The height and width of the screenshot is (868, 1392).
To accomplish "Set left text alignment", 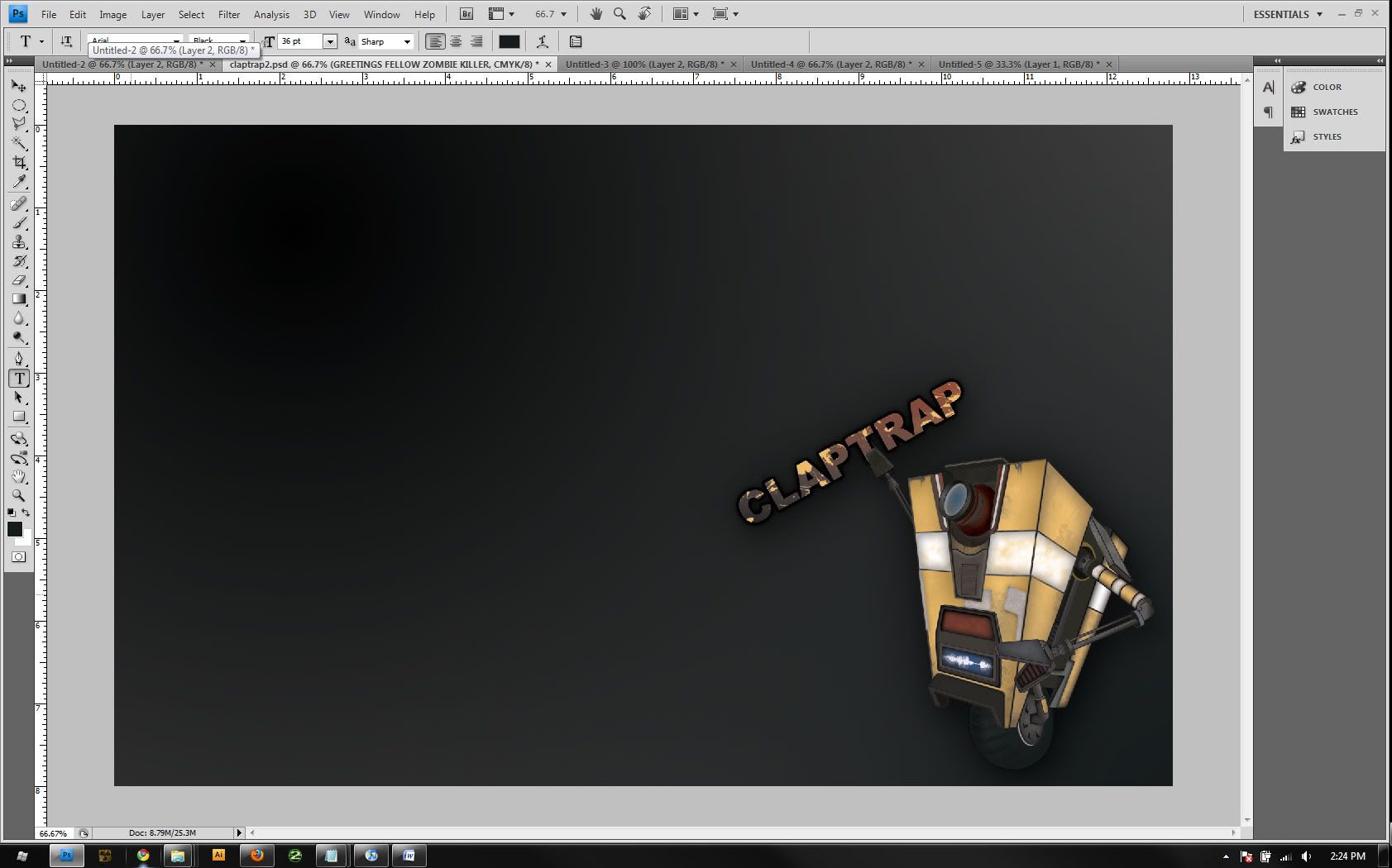I will point(434,41).
